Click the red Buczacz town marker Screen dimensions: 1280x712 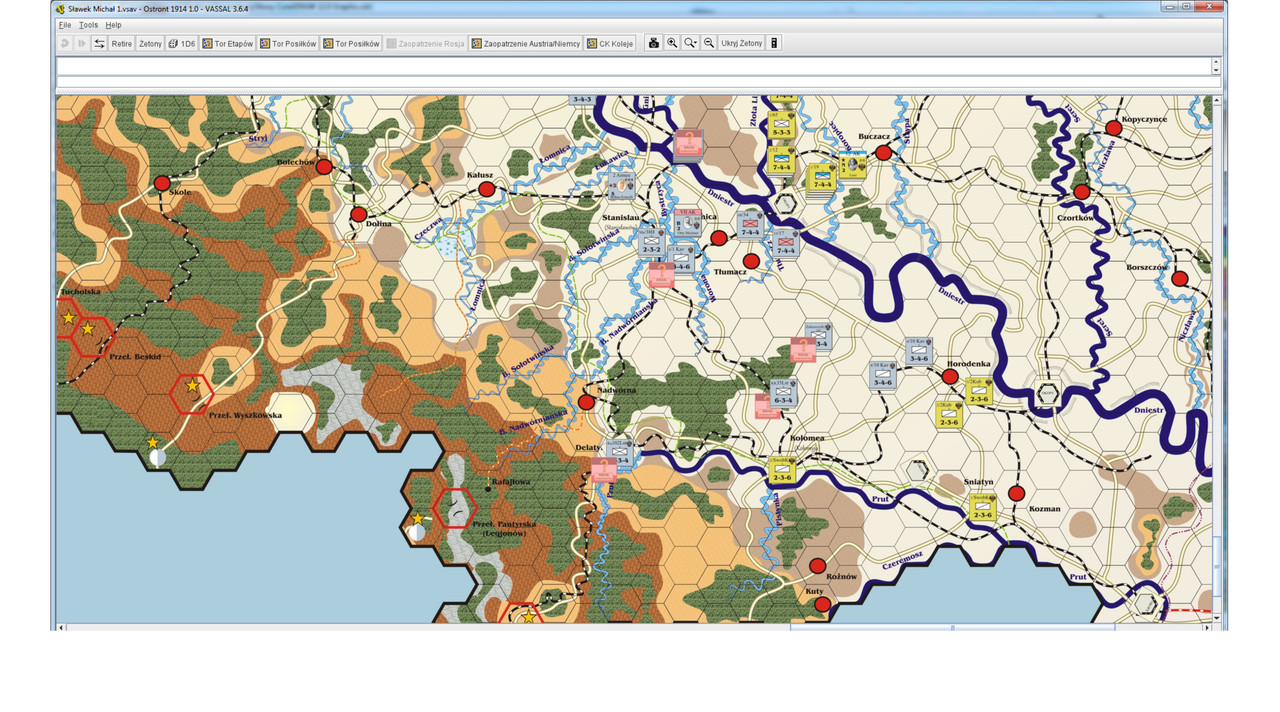[x=883, y=152]
